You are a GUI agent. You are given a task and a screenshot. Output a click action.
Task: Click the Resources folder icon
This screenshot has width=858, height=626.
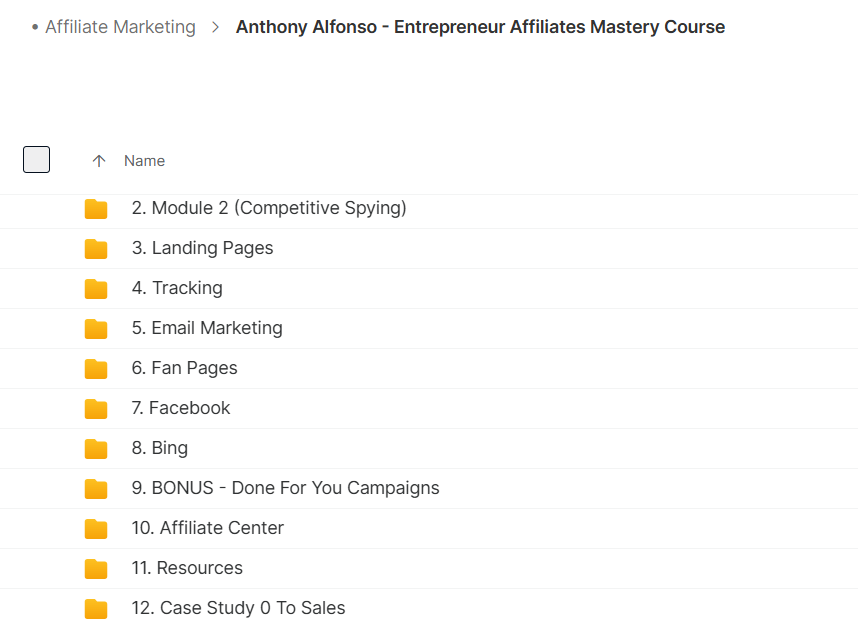[96, 569]
